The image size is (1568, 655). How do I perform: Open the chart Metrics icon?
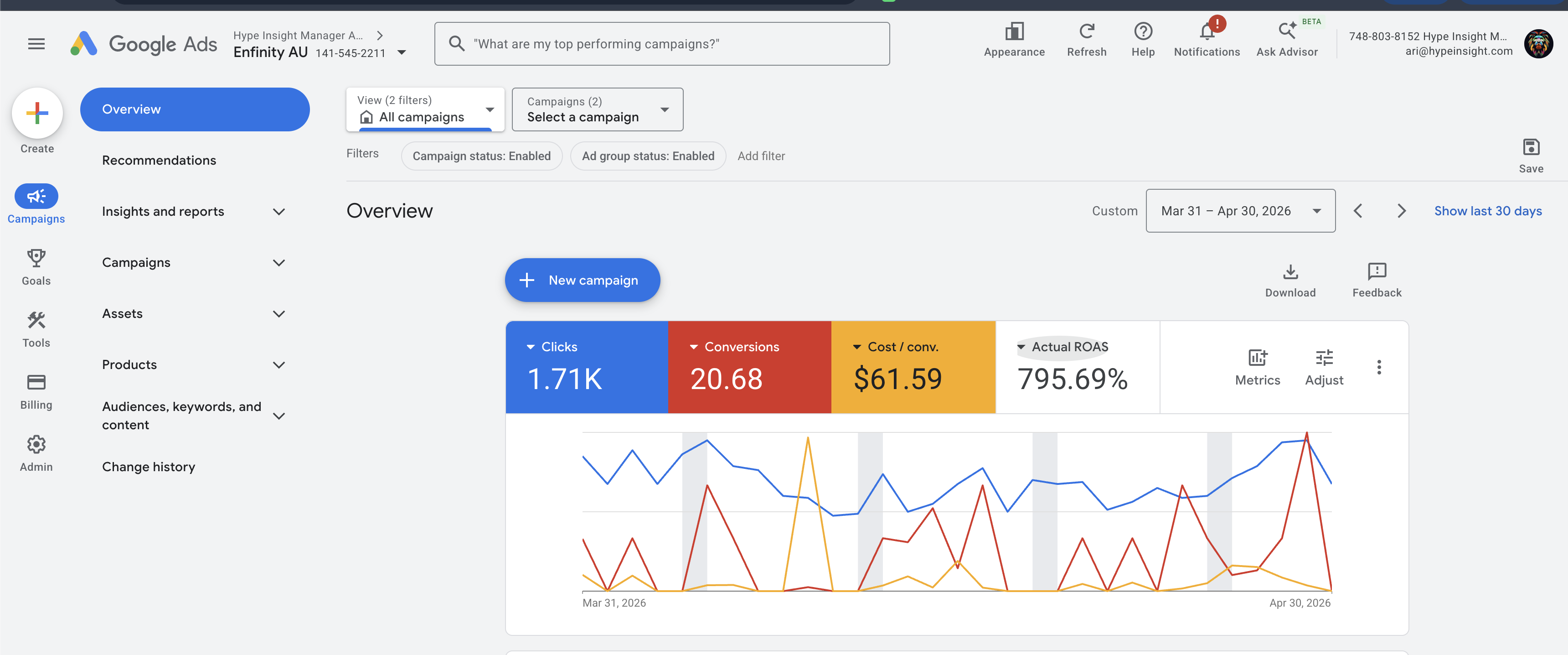tap(1258, 358)
